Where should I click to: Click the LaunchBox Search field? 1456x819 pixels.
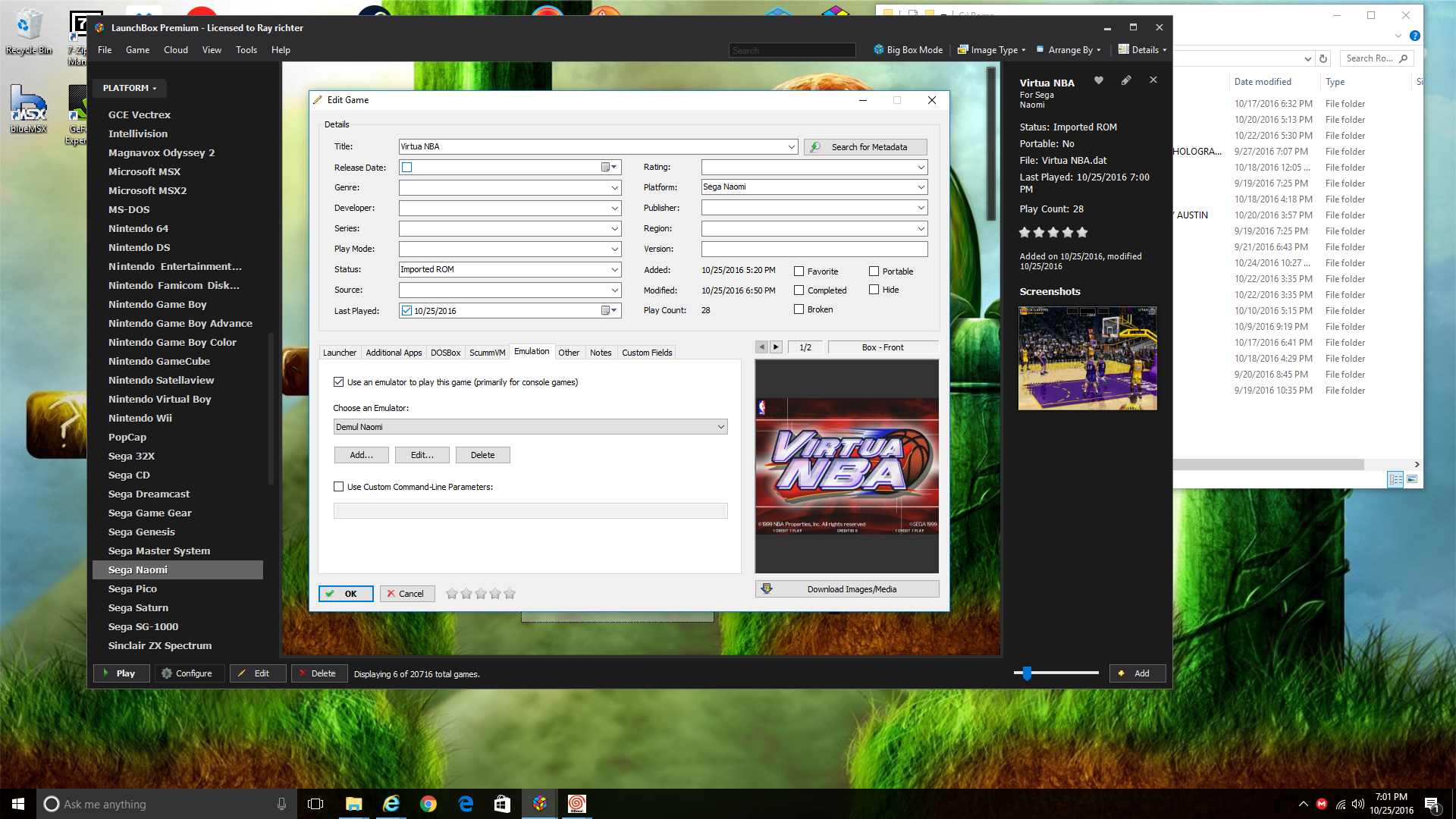(x=792, y=51)
